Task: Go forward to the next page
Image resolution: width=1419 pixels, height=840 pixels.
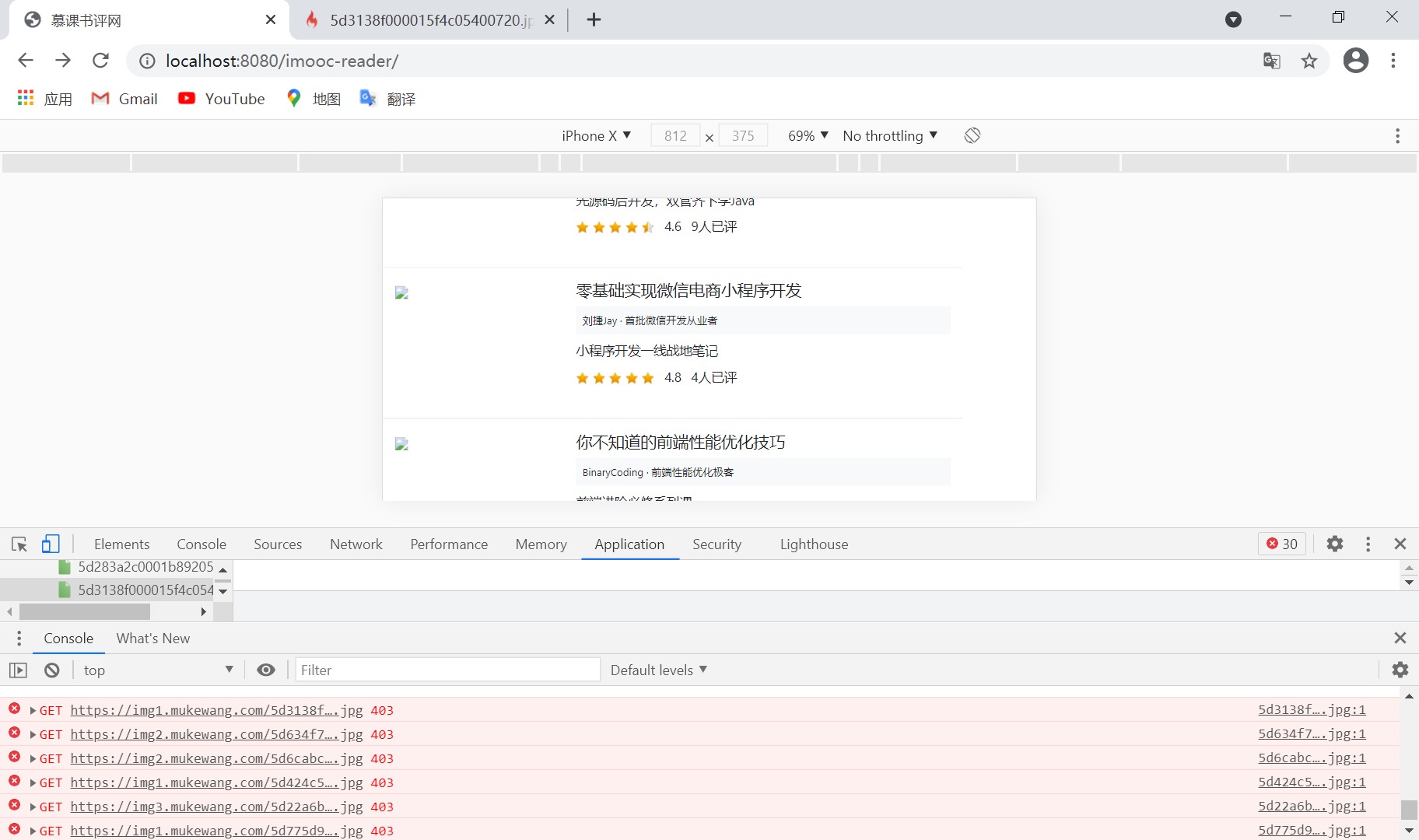Action: click(x=63, y=61)
